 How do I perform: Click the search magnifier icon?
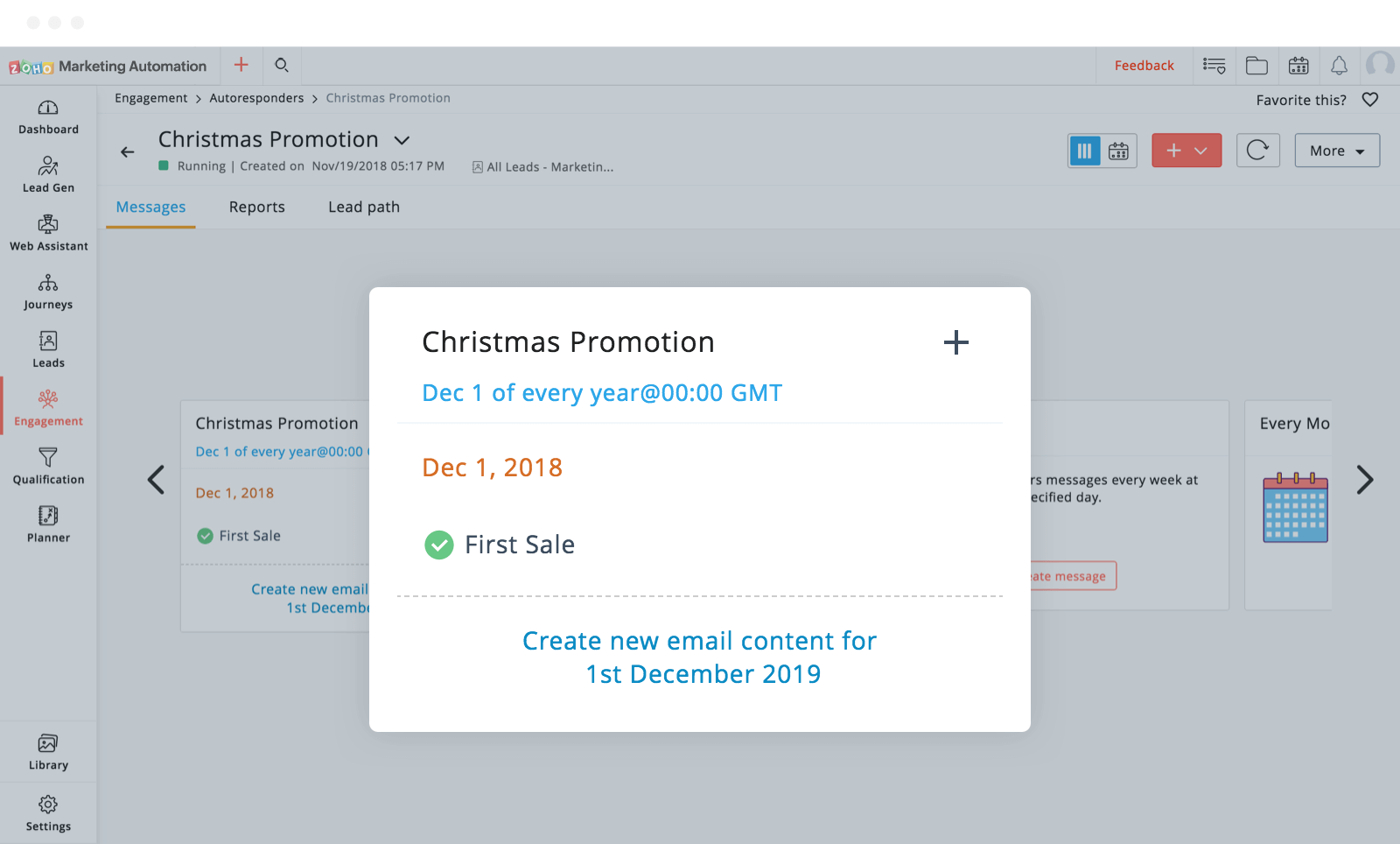click(282, 66)
